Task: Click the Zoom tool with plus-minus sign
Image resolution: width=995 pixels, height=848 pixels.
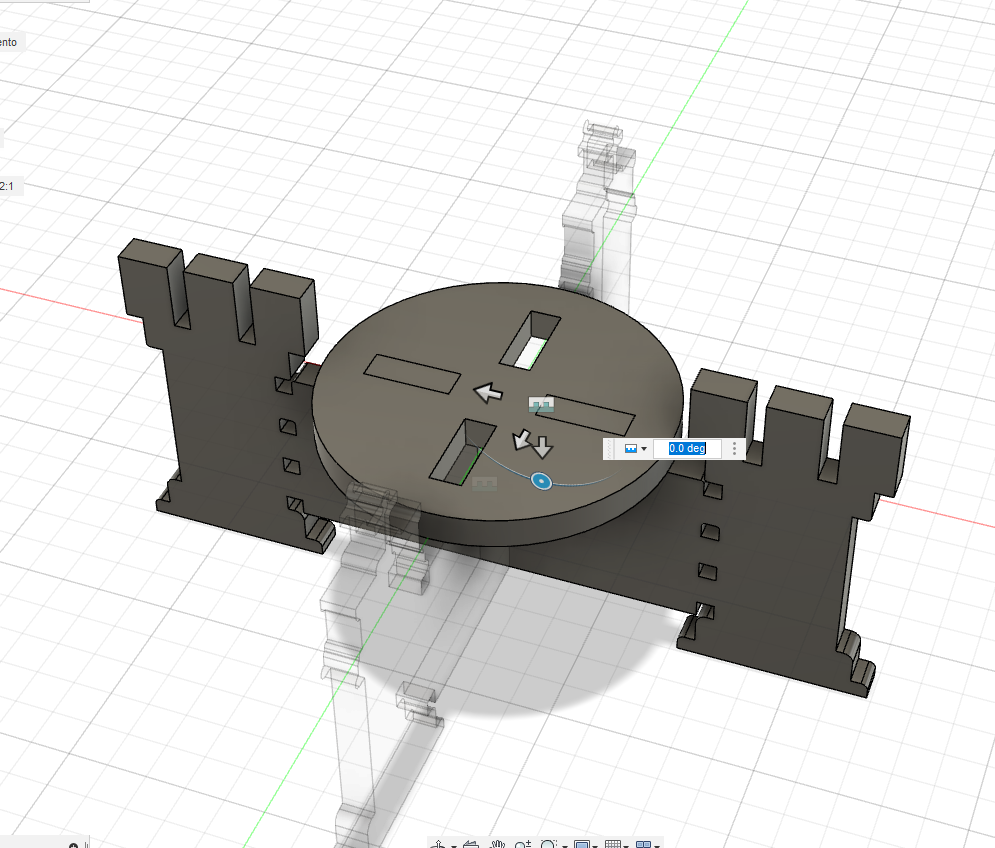Action: (x=523, y=844)
